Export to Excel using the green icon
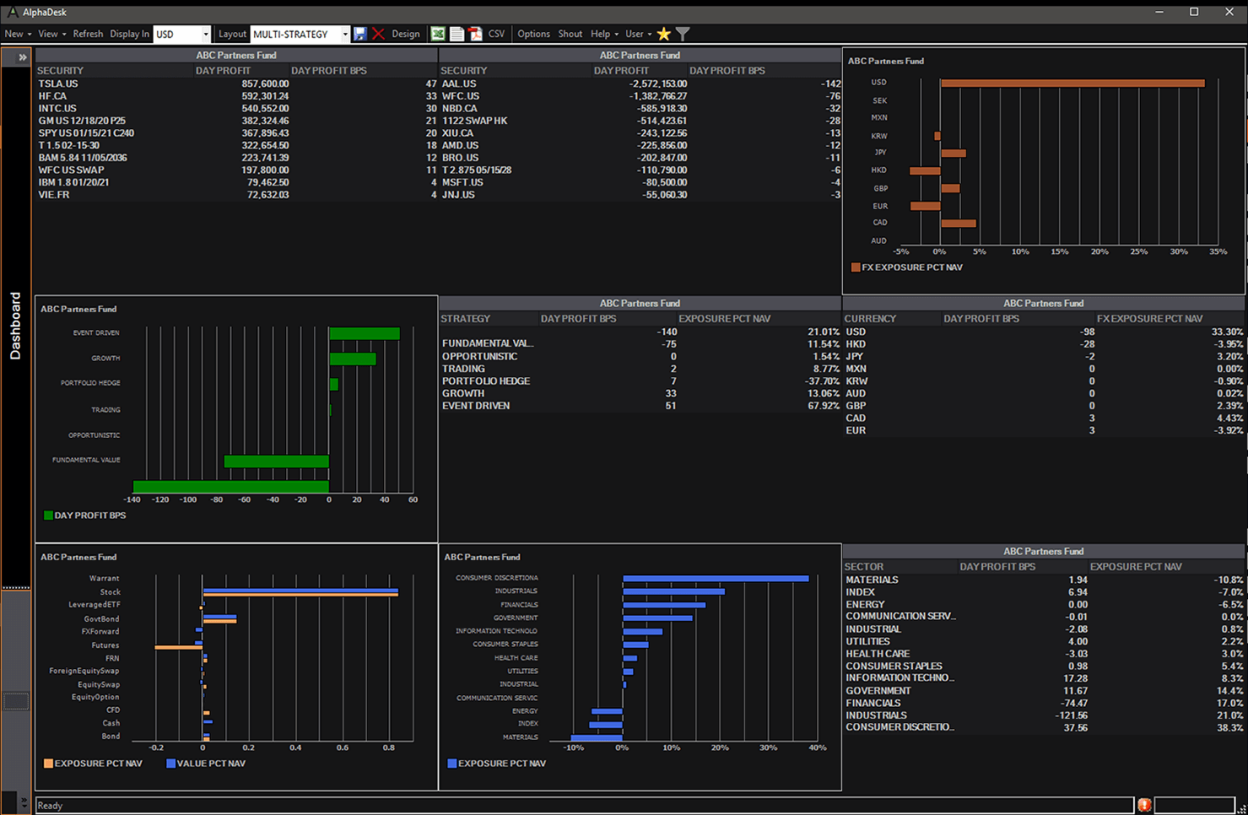The height and width of the screenshot is (815, 1248). coord(438,34)
